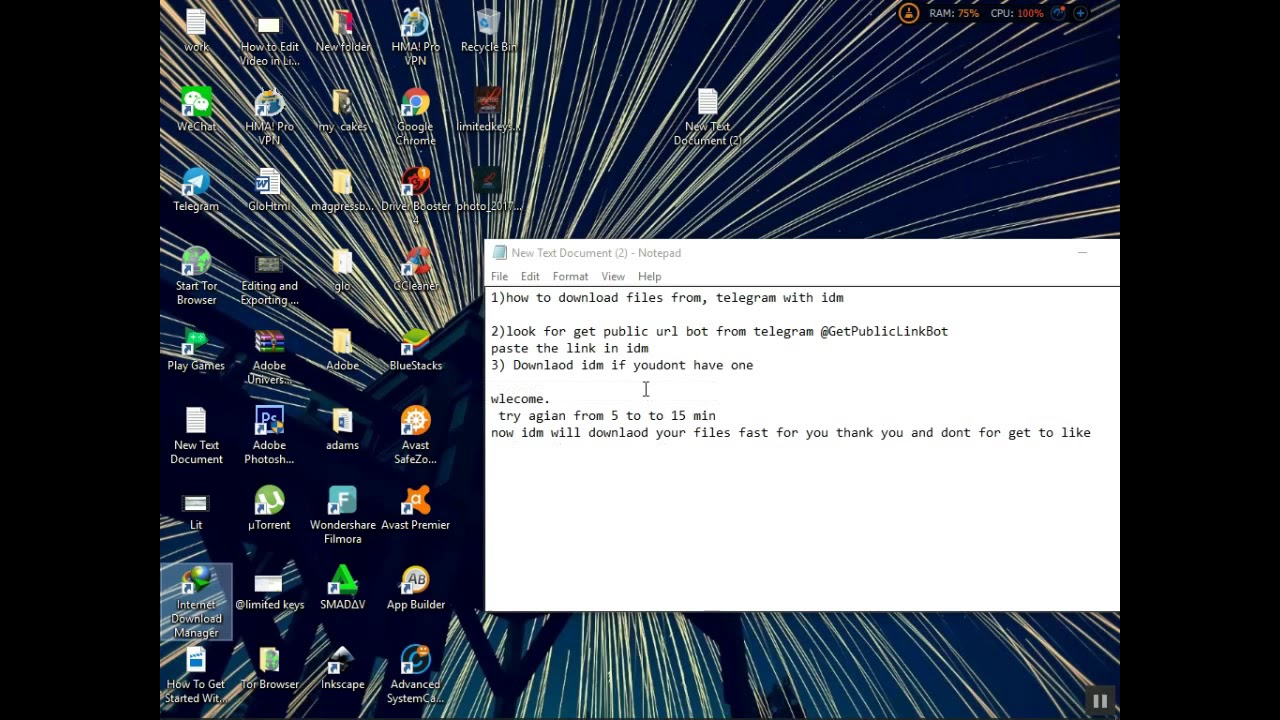The height and width of the screenshot is (720, 1280).
Task: Place cursor in '1)how to download files' line
Action: pos(667,298)
